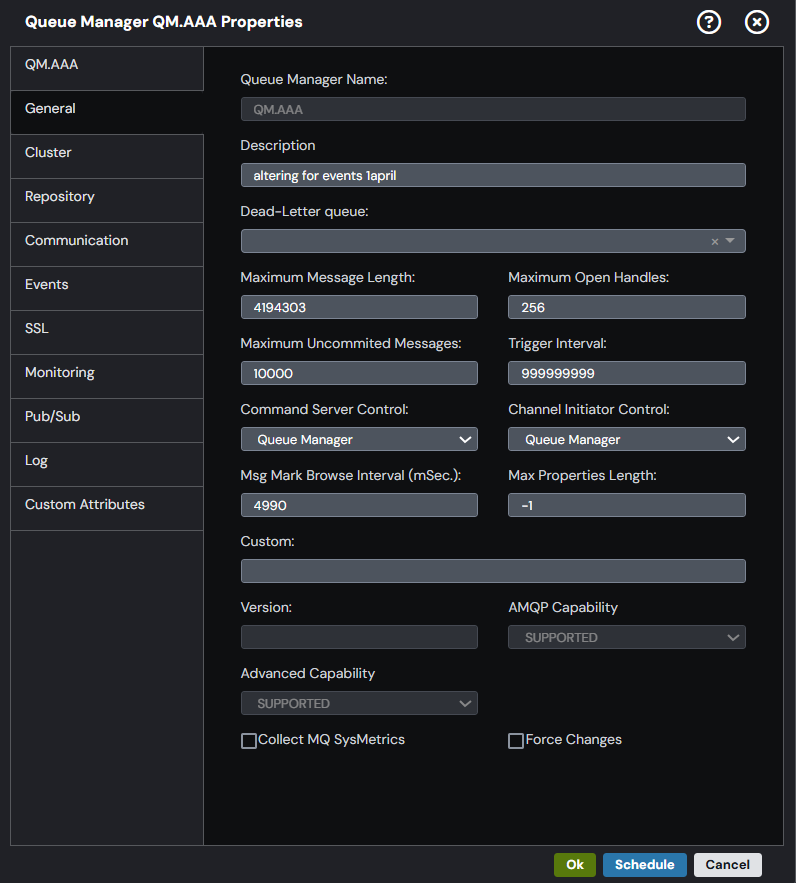This screenshot has height=883, width=796.
Task: Click the Maximum Open Handles field
Action: [x=627, y=307]
